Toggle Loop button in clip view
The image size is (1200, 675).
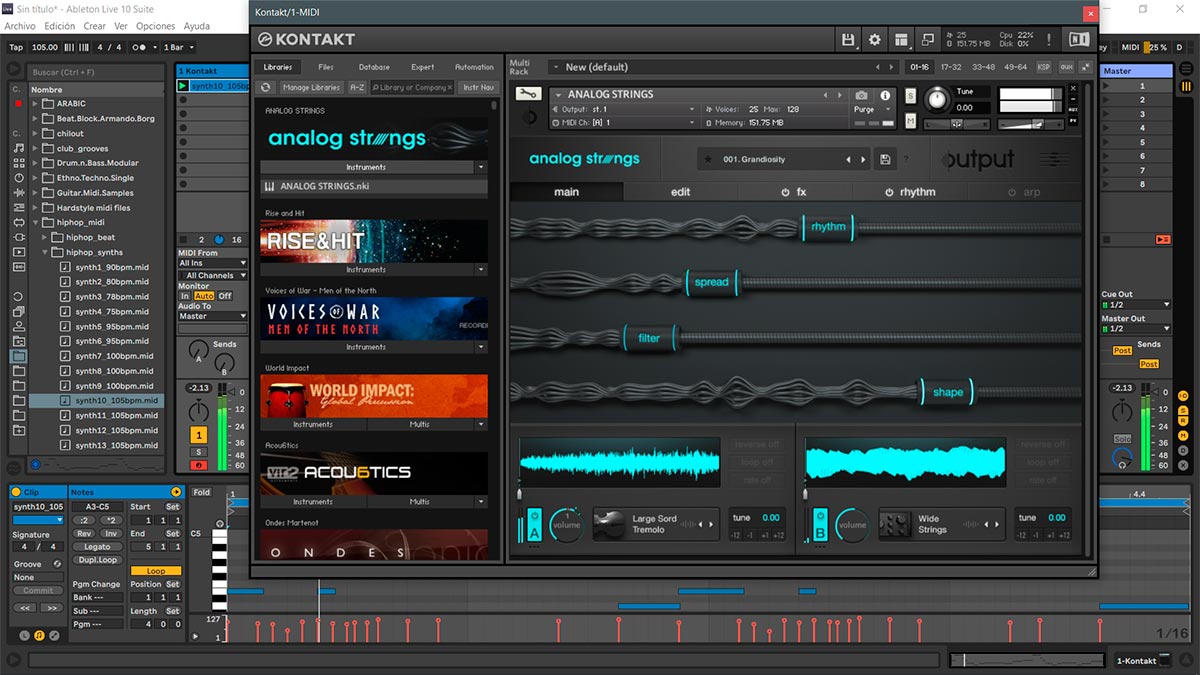click(x=156, y=571)
